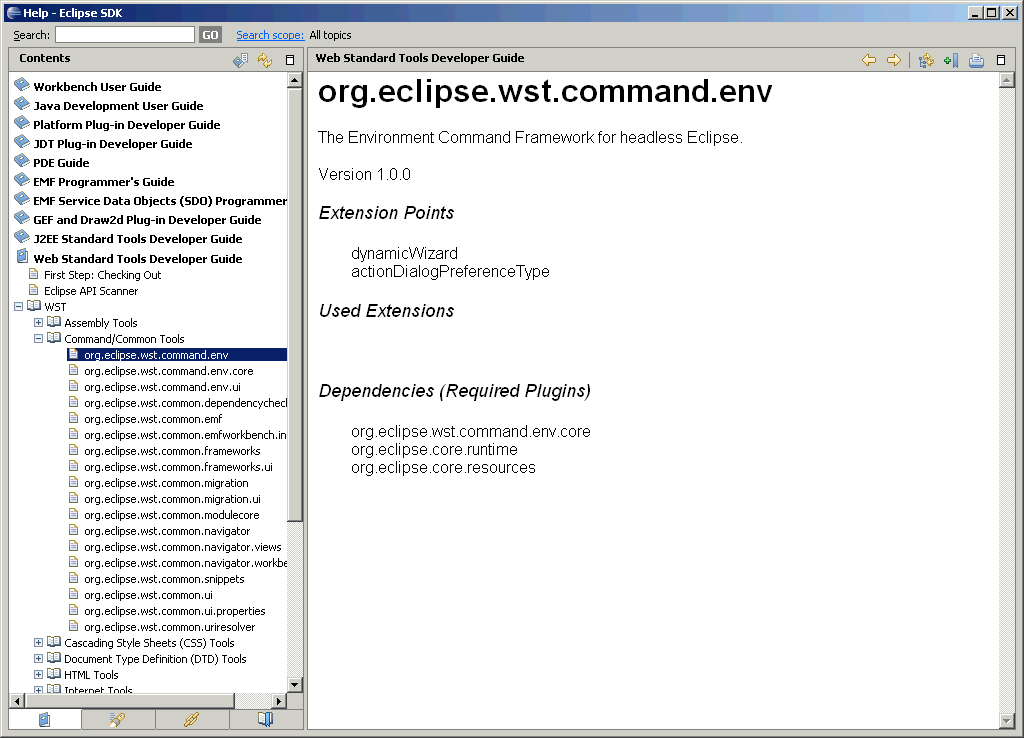1024x738 pixels.
Task: Click the Forward arrow in the toolbar
Action: coord(894,60)
